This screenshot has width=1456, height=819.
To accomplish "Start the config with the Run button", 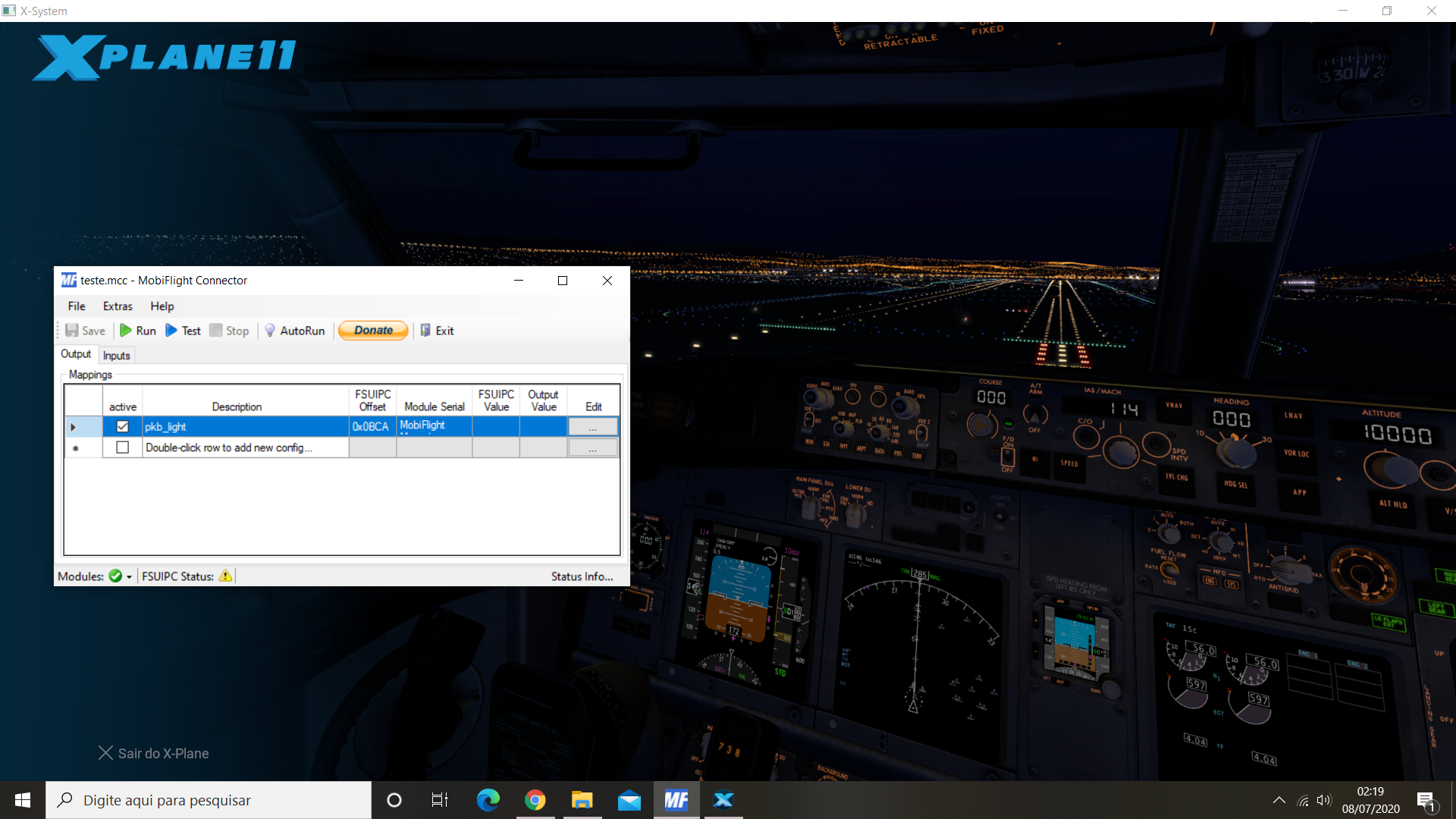I will pyautogui.click(x=138, y=331).
